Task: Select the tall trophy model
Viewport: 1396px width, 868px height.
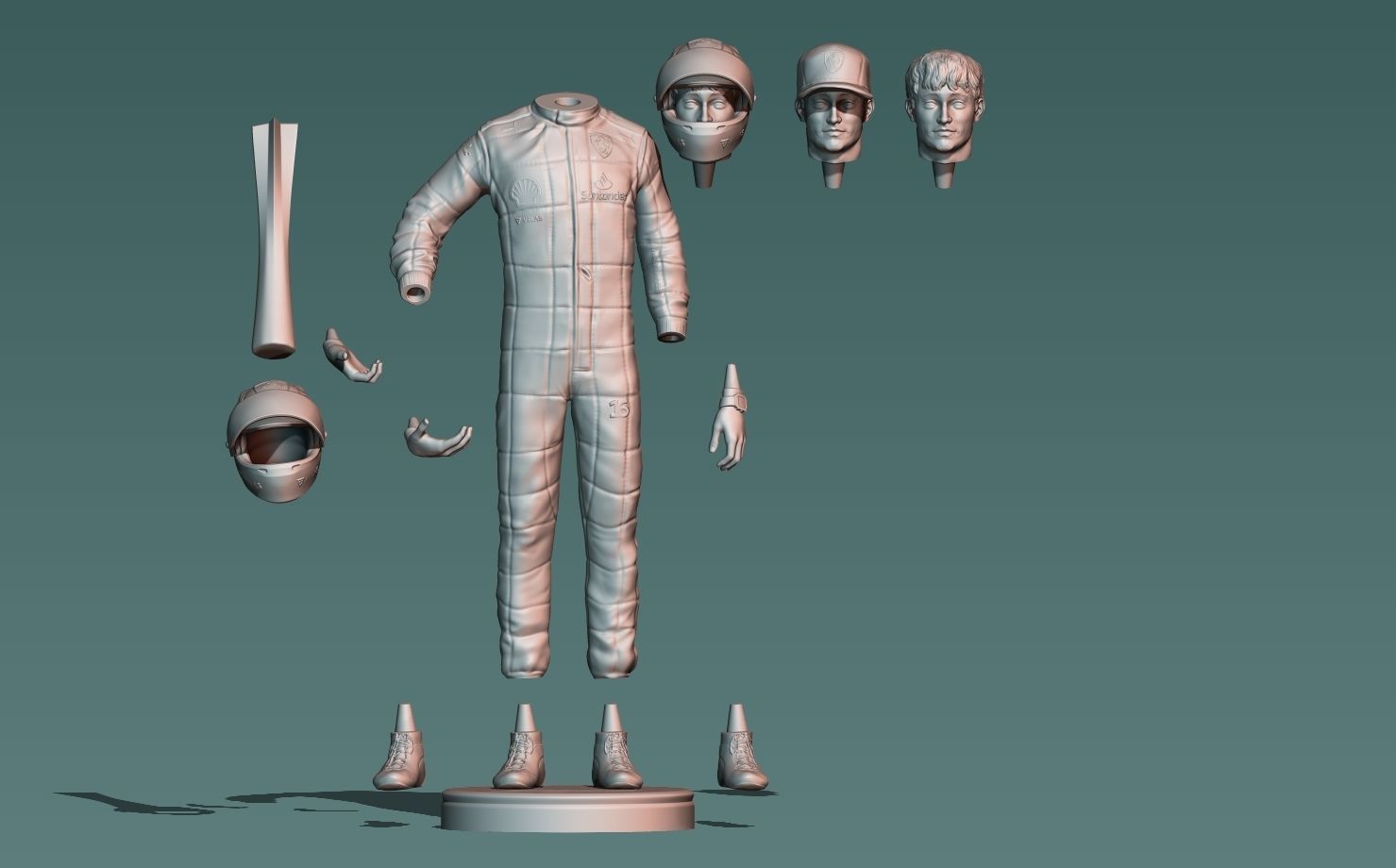Action: pyautogui.click(x=274, y=238)
